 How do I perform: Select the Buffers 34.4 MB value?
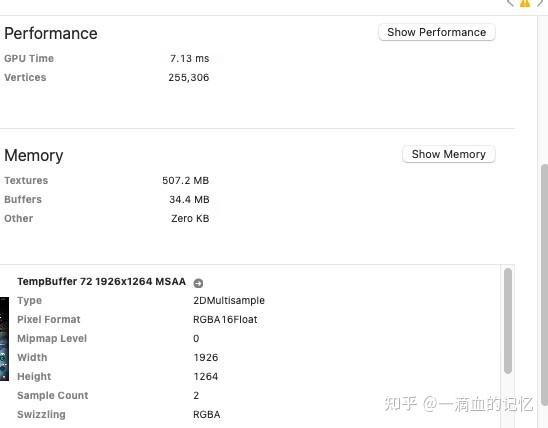(x=189, y=200)
